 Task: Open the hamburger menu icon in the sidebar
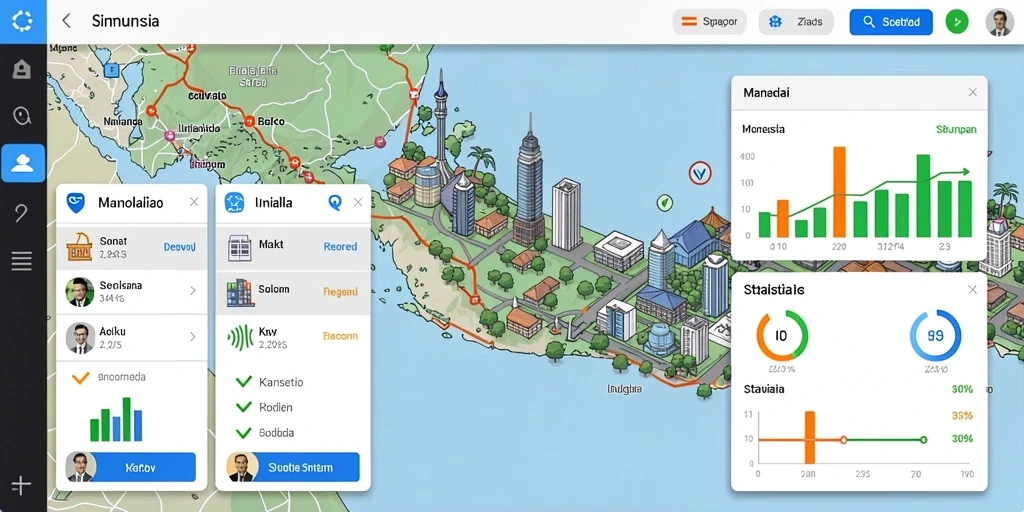click(x=22, y=261)
